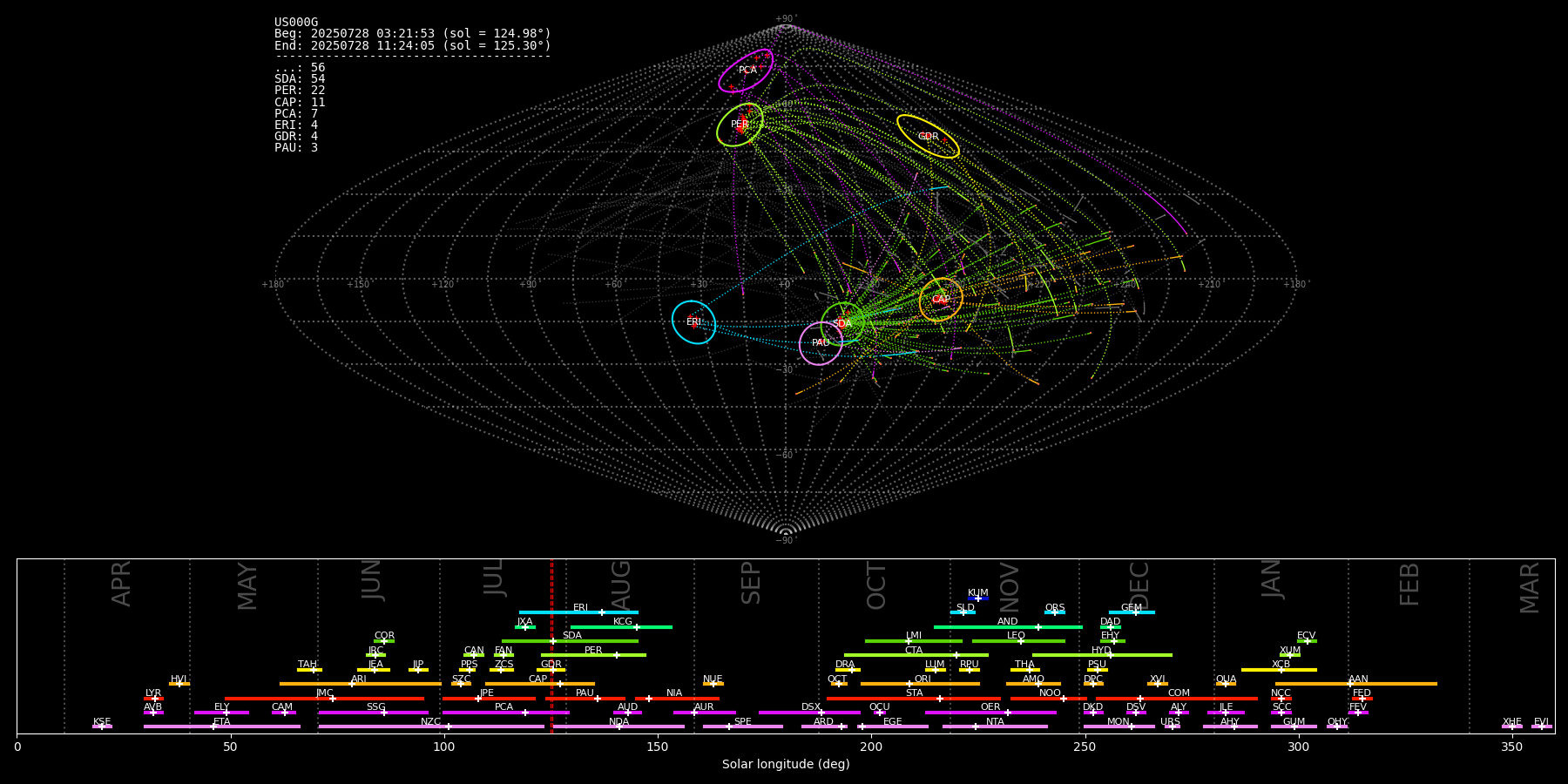Click the APR month label
Viewport: 1568px width, 784px height.
pyautogui.click(x=121, y=584)
